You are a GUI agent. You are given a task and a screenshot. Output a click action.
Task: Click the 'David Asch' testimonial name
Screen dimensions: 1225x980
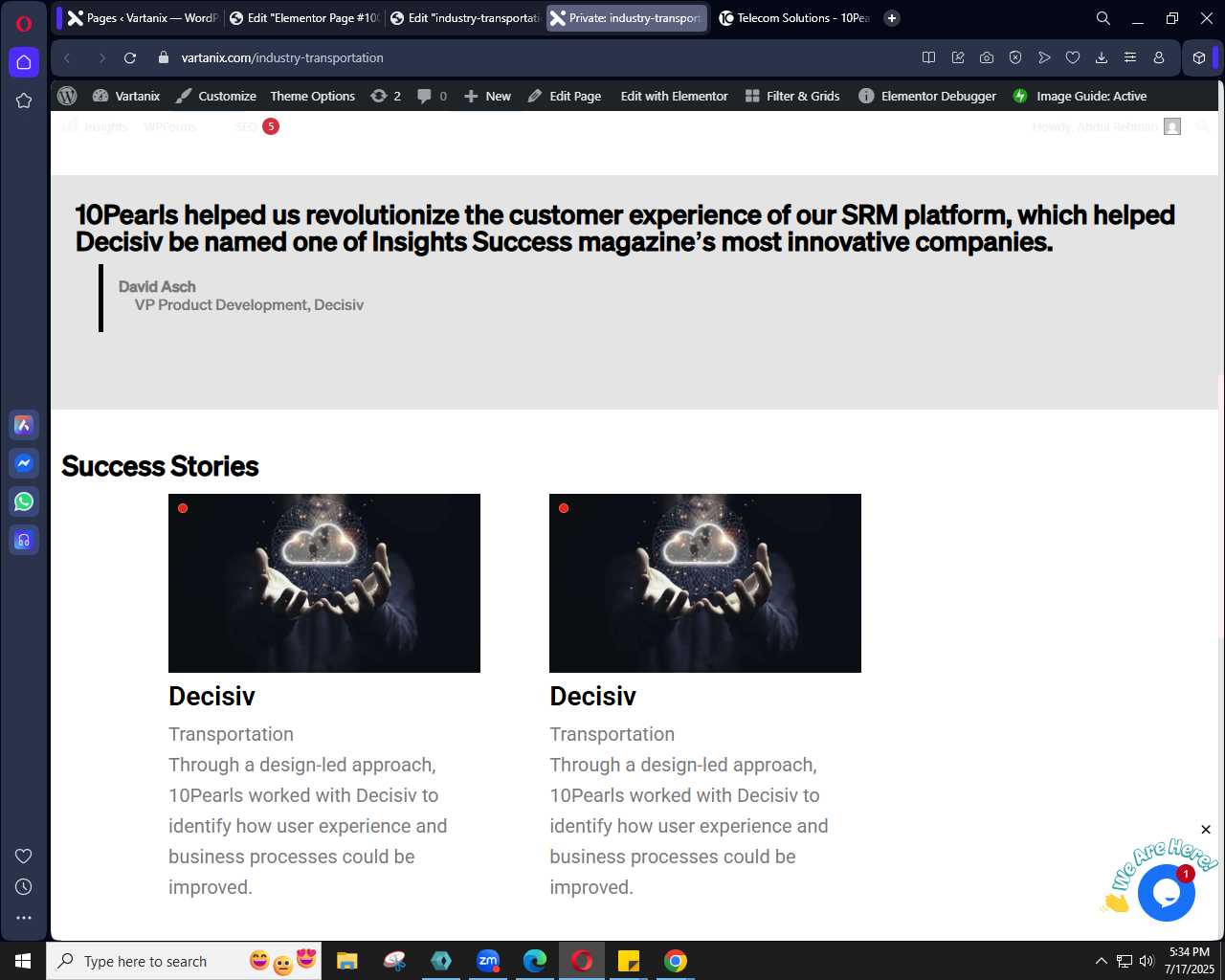tap(157, 286)
